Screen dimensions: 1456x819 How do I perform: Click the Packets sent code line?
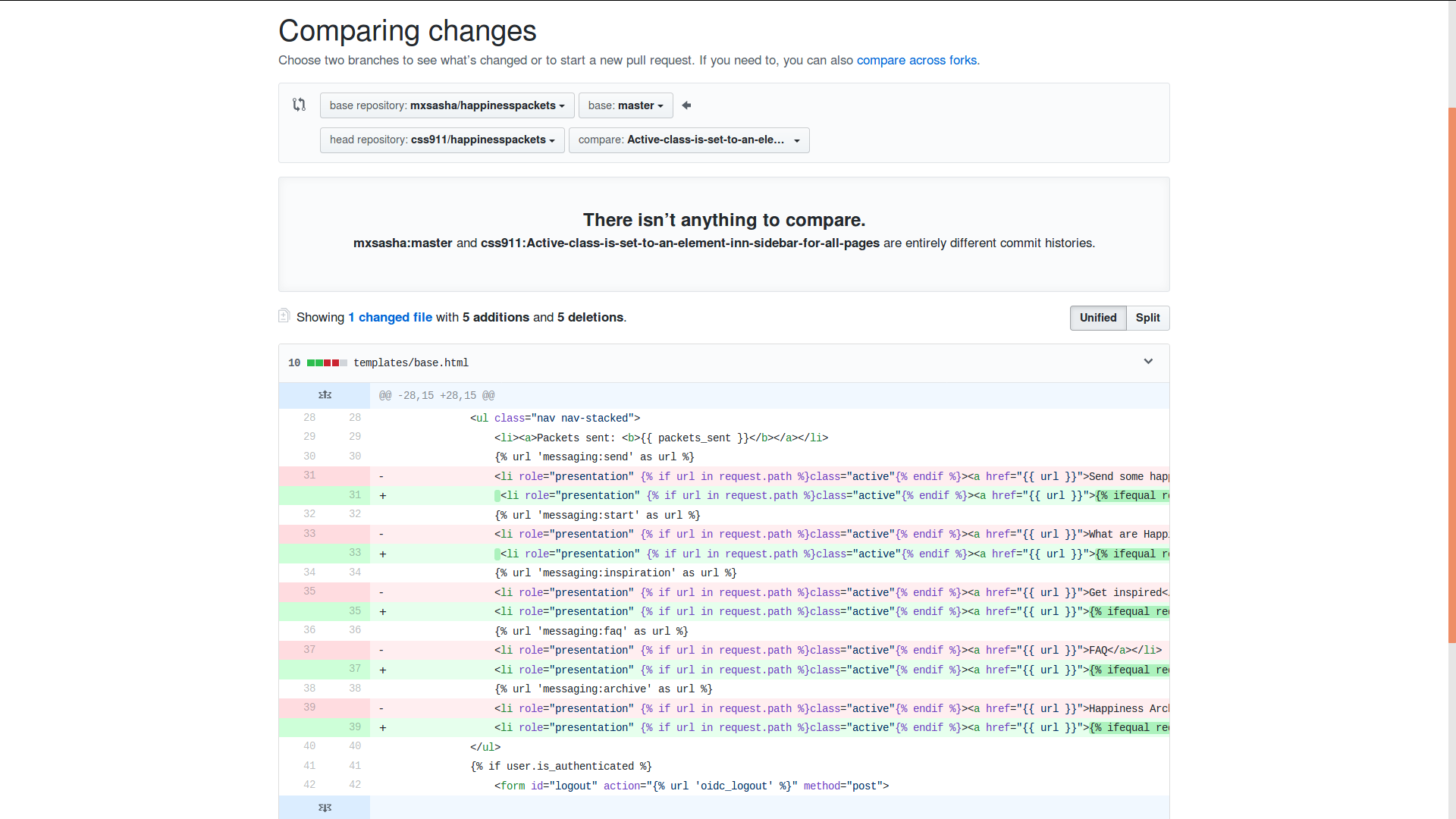click(770, 438)
